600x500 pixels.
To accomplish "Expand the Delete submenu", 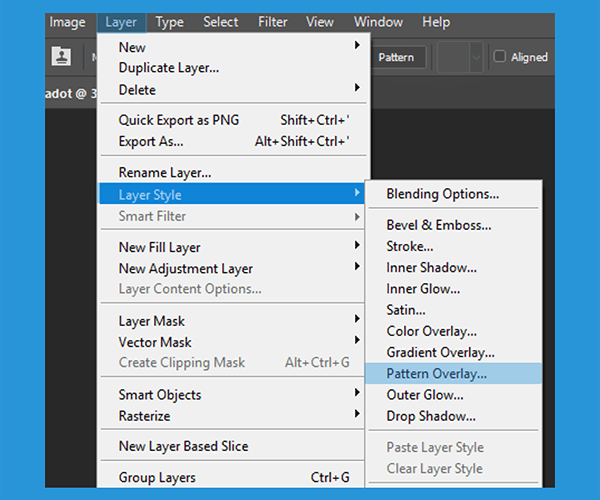I will 233,90.
